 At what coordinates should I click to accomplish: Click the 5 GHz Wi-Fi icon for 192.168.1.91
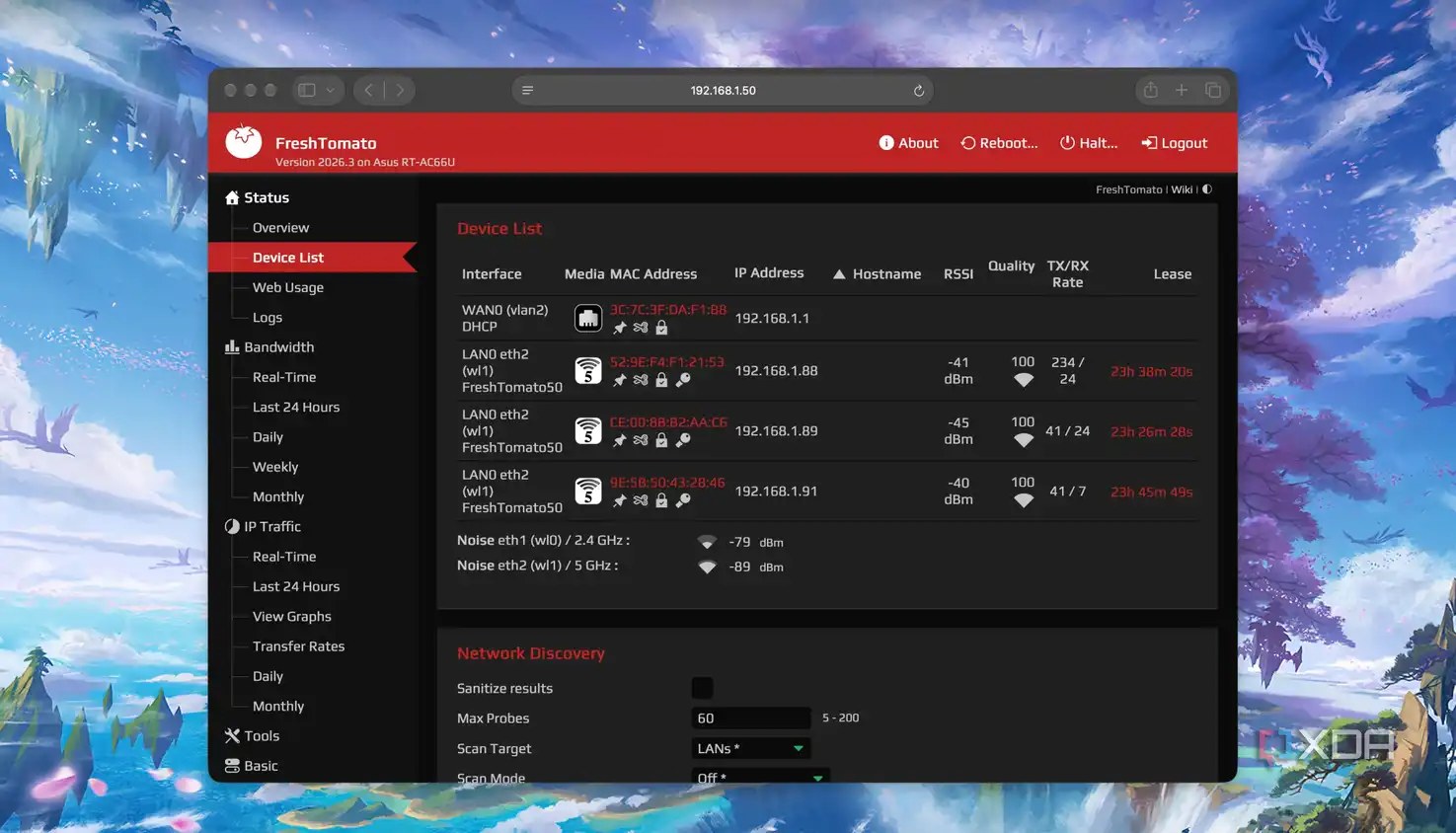(588, 491)
